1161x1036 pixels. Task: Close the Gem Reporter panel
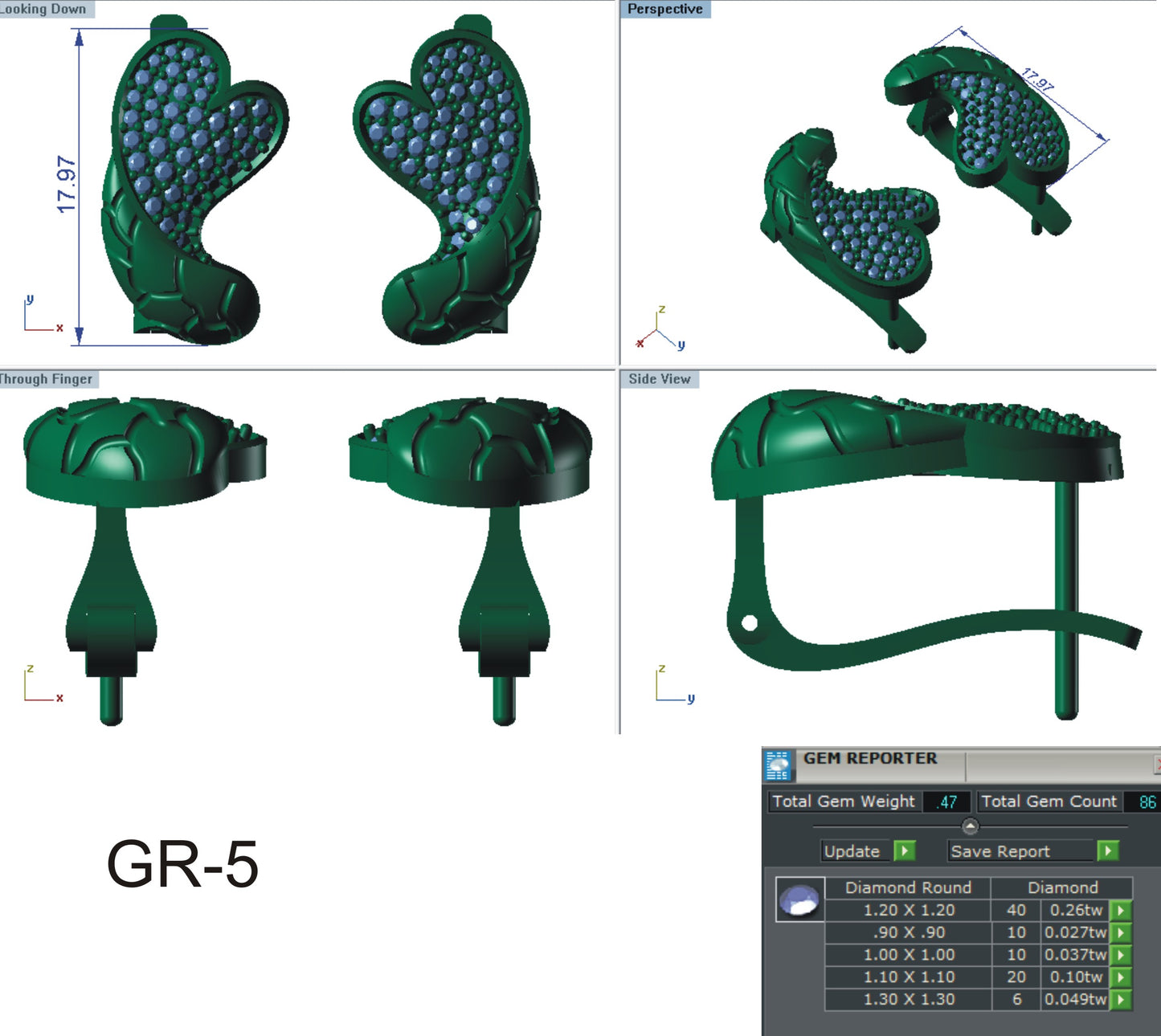(1157, 764)
